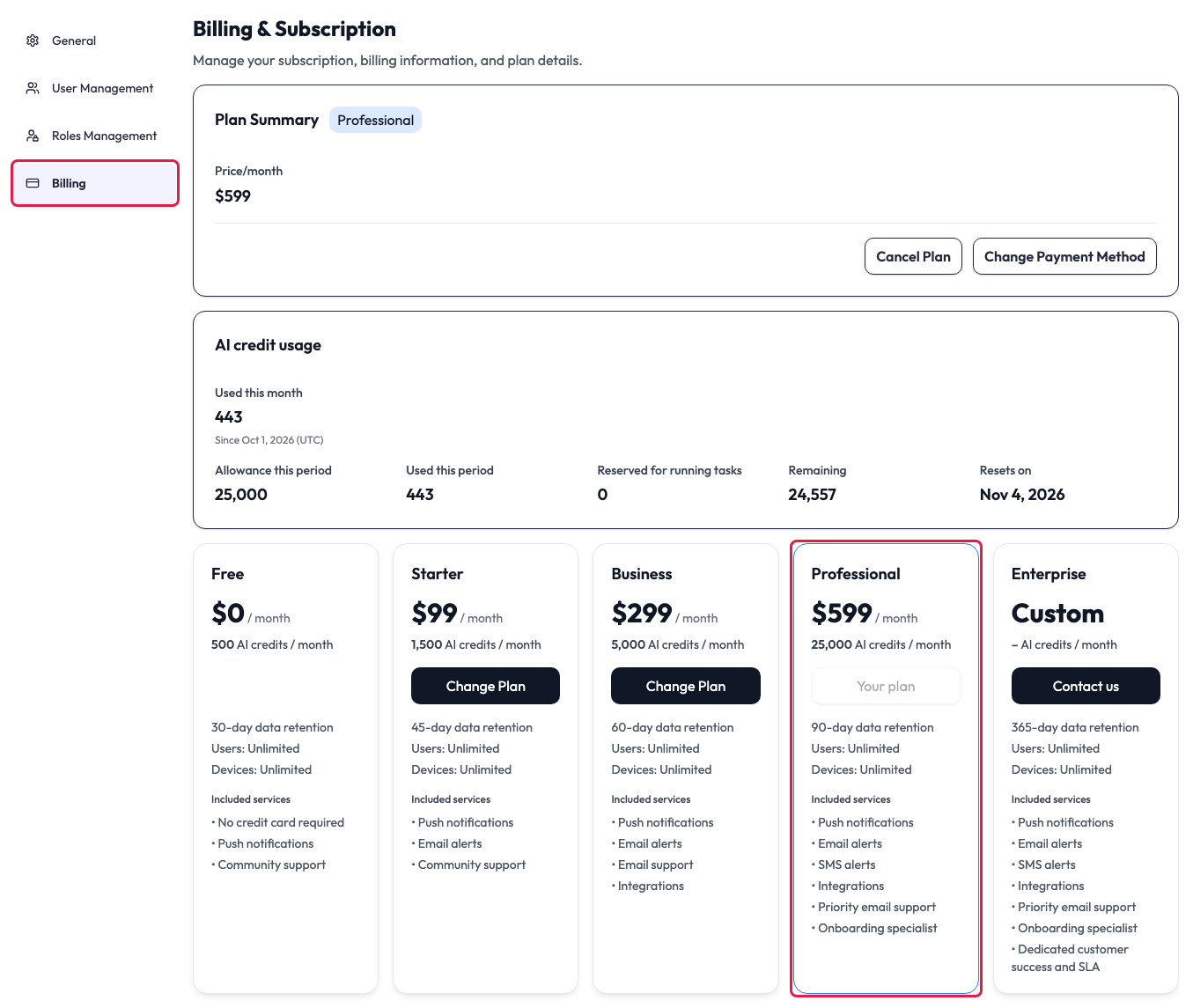Open the General settings section
Viewport: 1193px width, 1008px height.
click(95, 40)
